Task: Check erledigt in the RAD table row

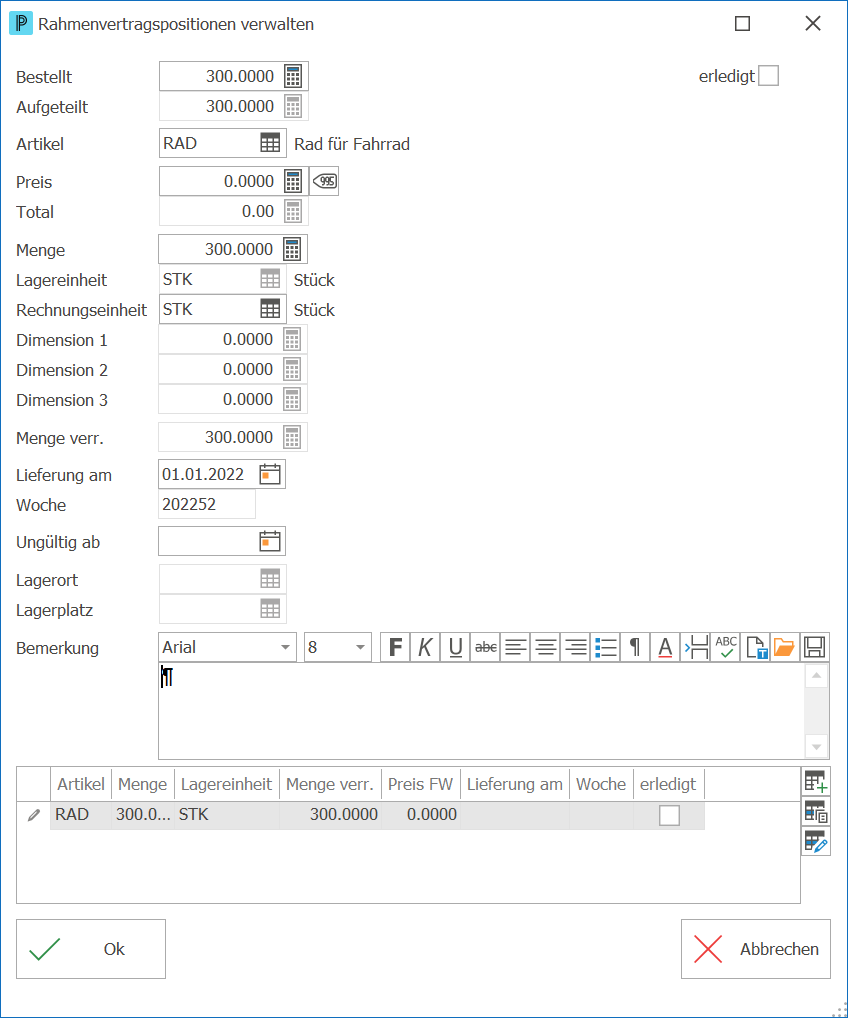Action: click(x=669, y=815)
